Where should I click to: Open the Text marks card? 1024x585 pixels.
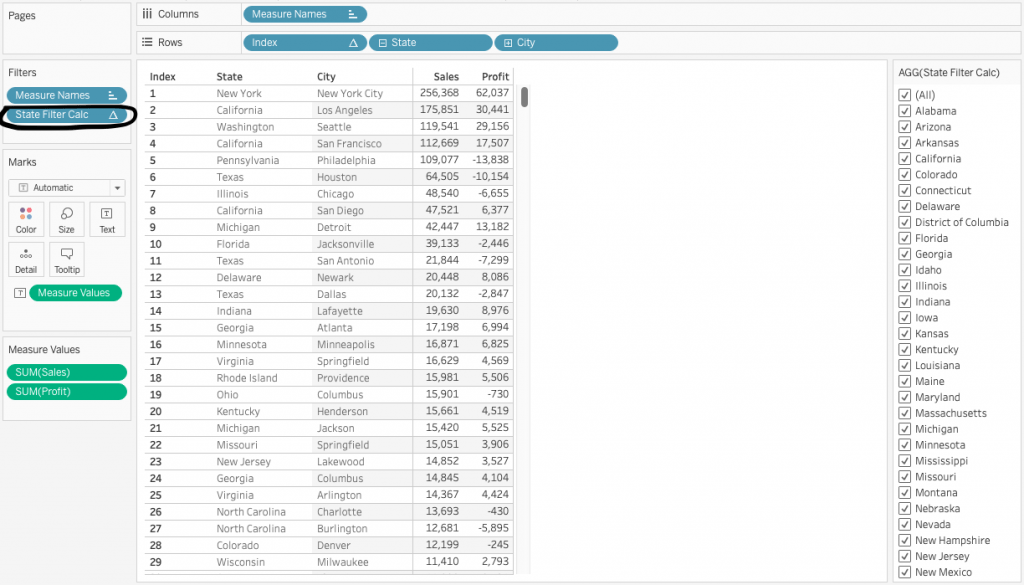[107, 219]
